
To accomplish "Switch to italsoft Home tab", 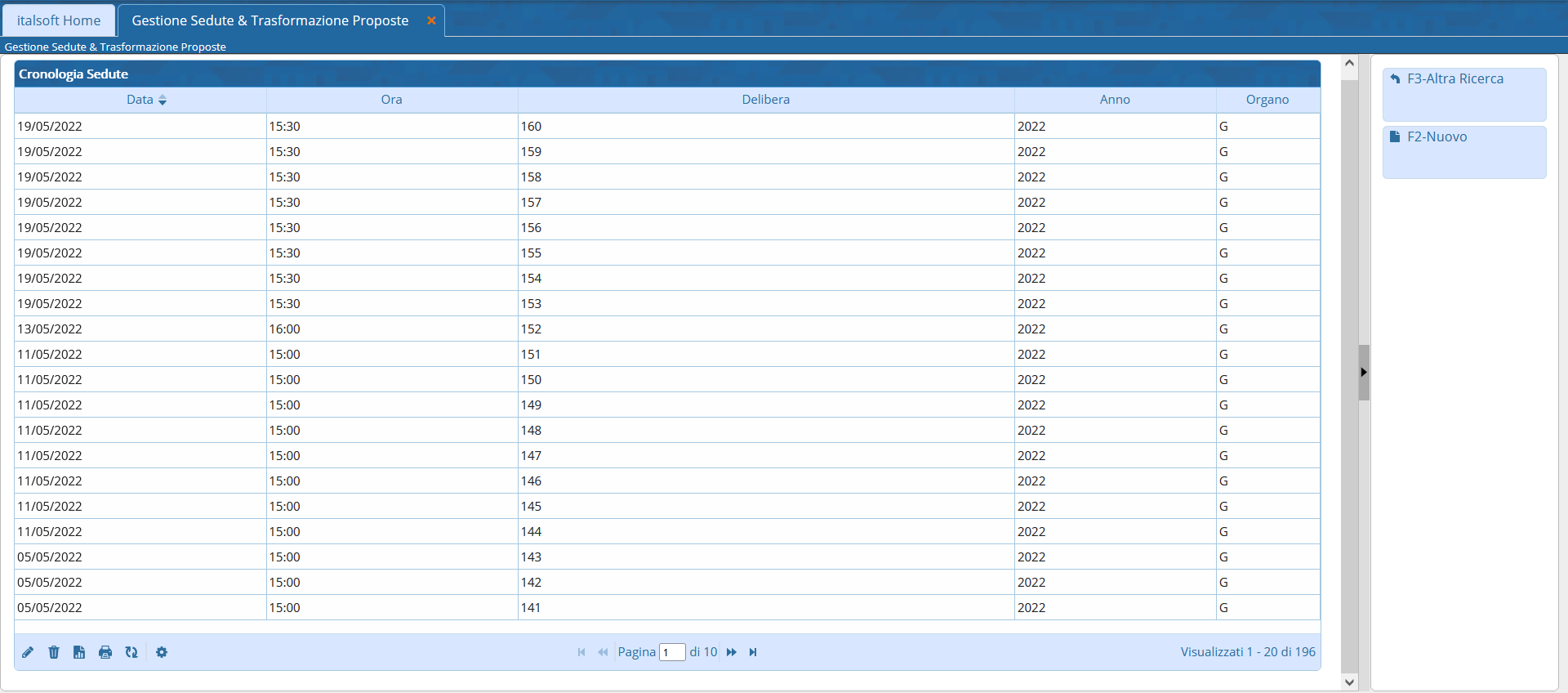I will tap(59, 20).
